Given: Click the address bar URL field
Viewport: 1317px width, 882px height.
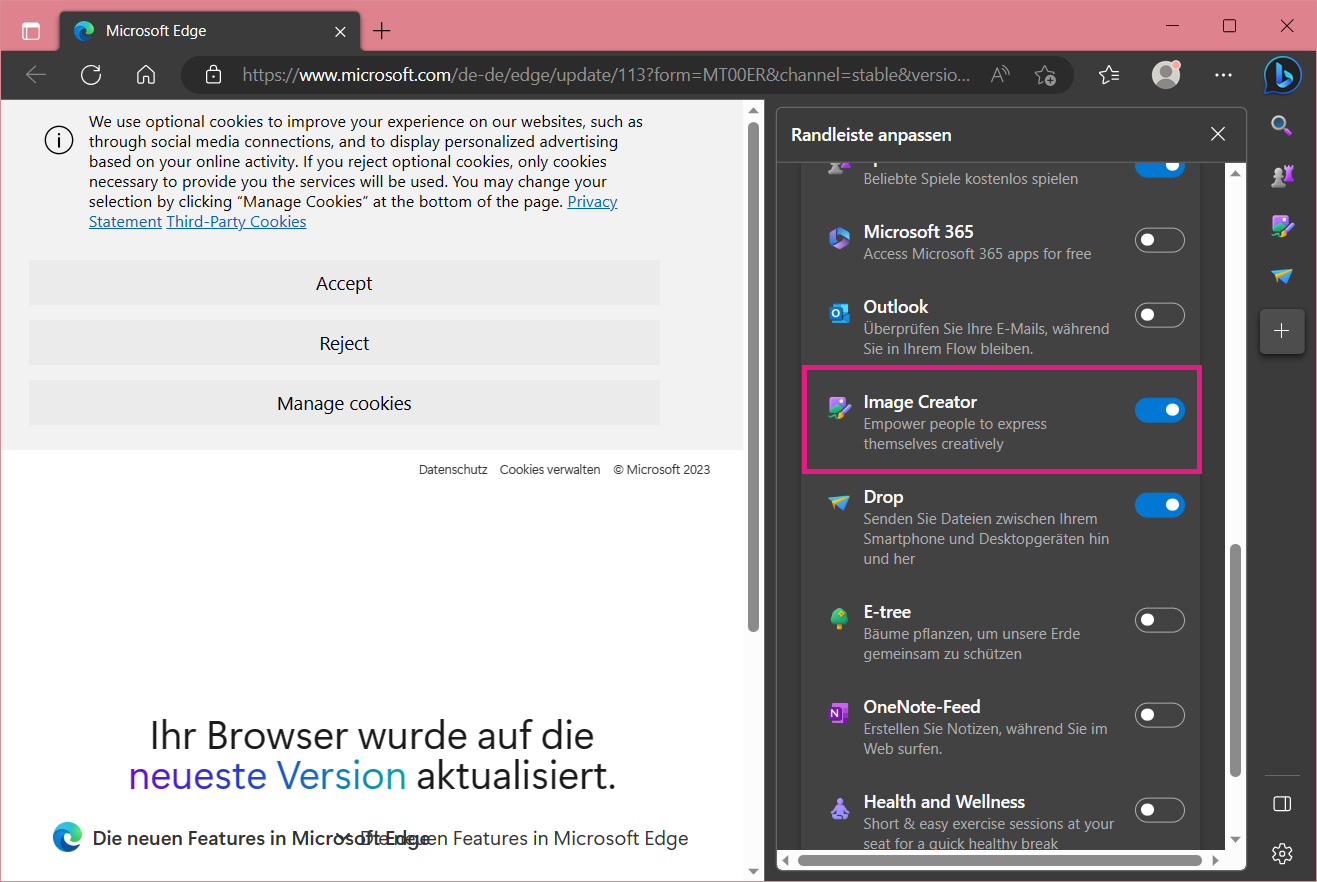Looking at the screenshot, I should (606, 75).
